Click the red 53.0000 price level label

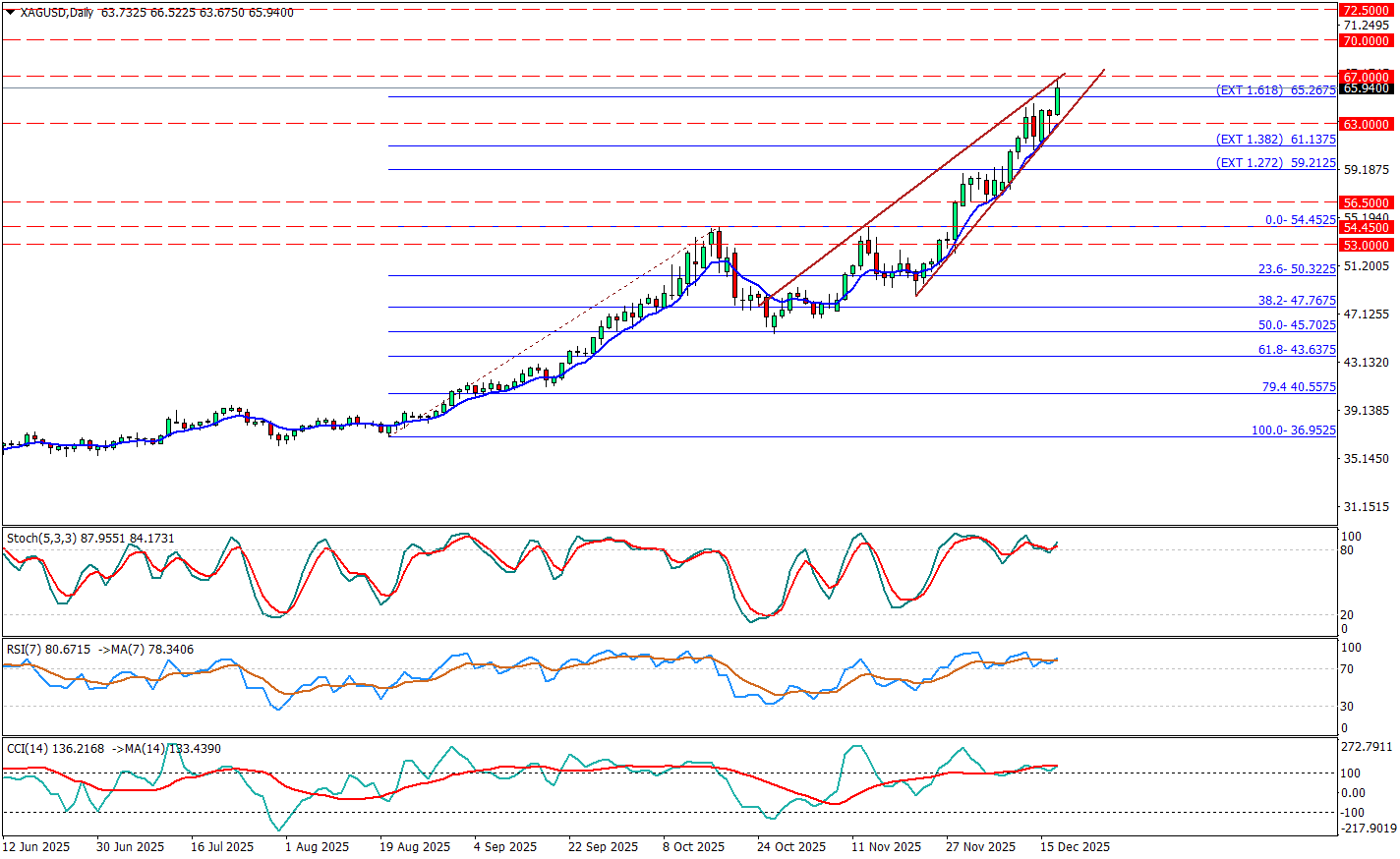1367,246
